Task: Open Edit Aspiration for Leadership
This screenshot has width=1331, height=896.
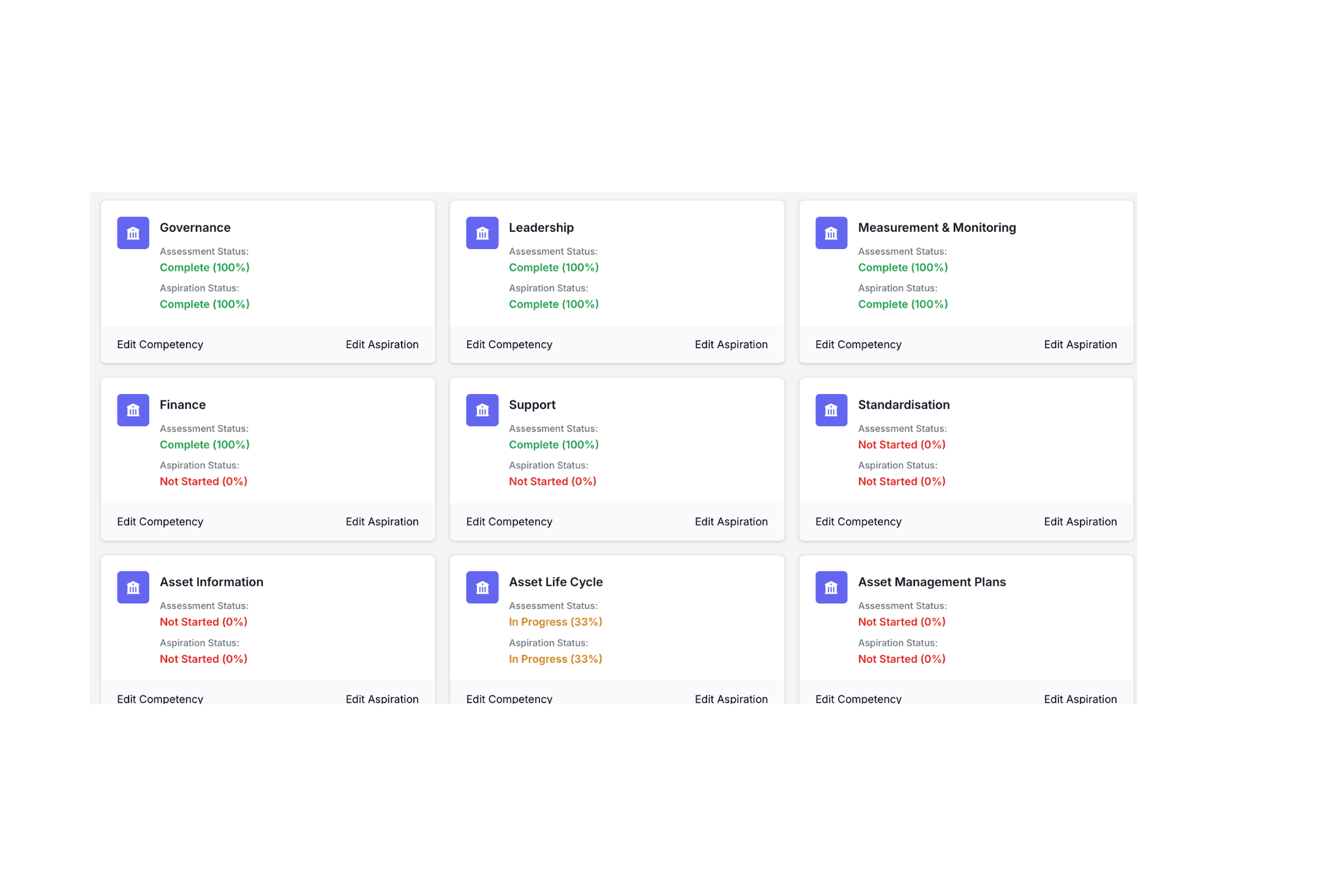Action: pyautogui.click(x=731, y=344)
